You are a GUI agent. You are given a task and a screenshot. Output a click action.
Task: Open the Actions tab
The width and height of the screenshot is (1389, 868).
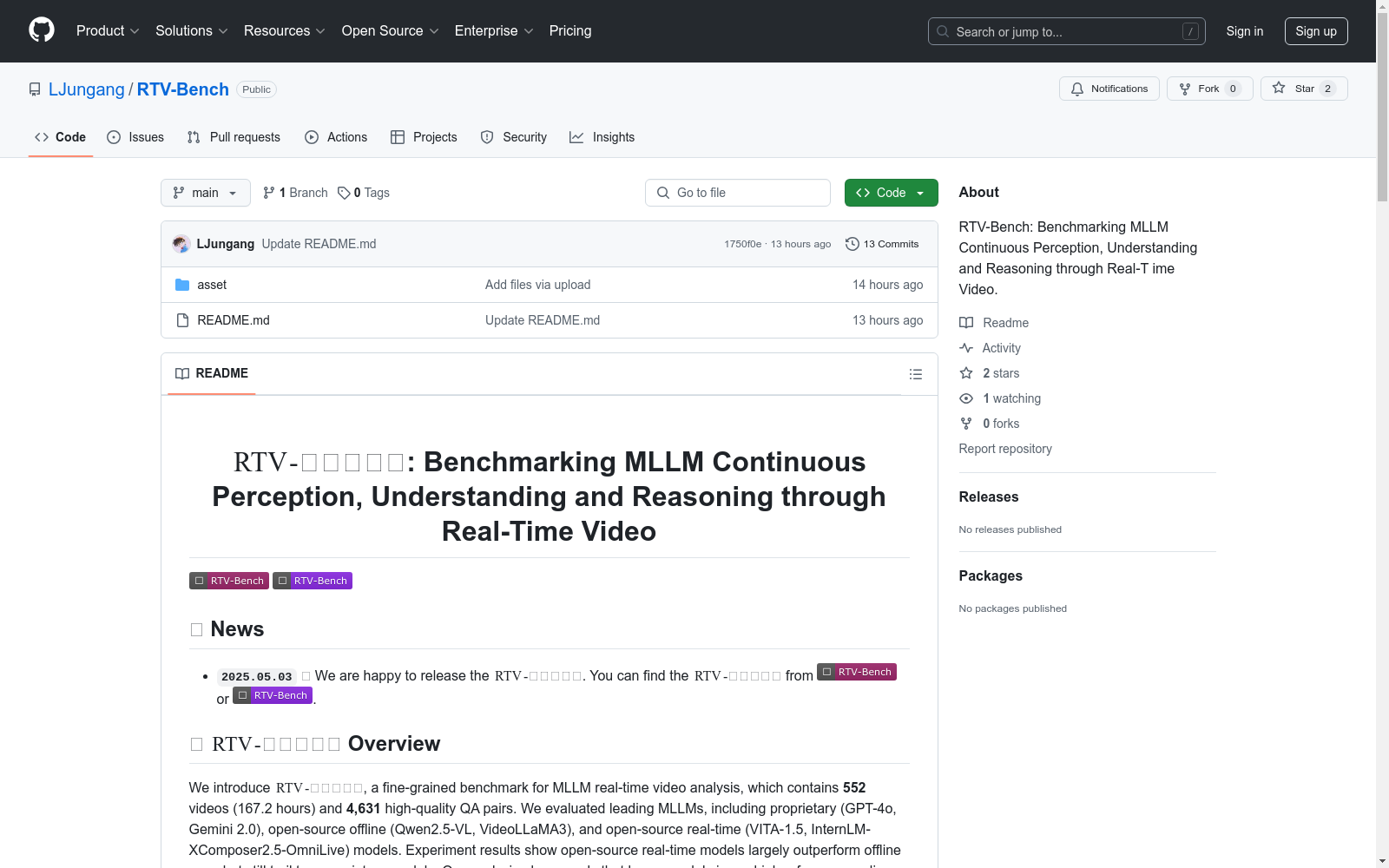coord(336,137)
